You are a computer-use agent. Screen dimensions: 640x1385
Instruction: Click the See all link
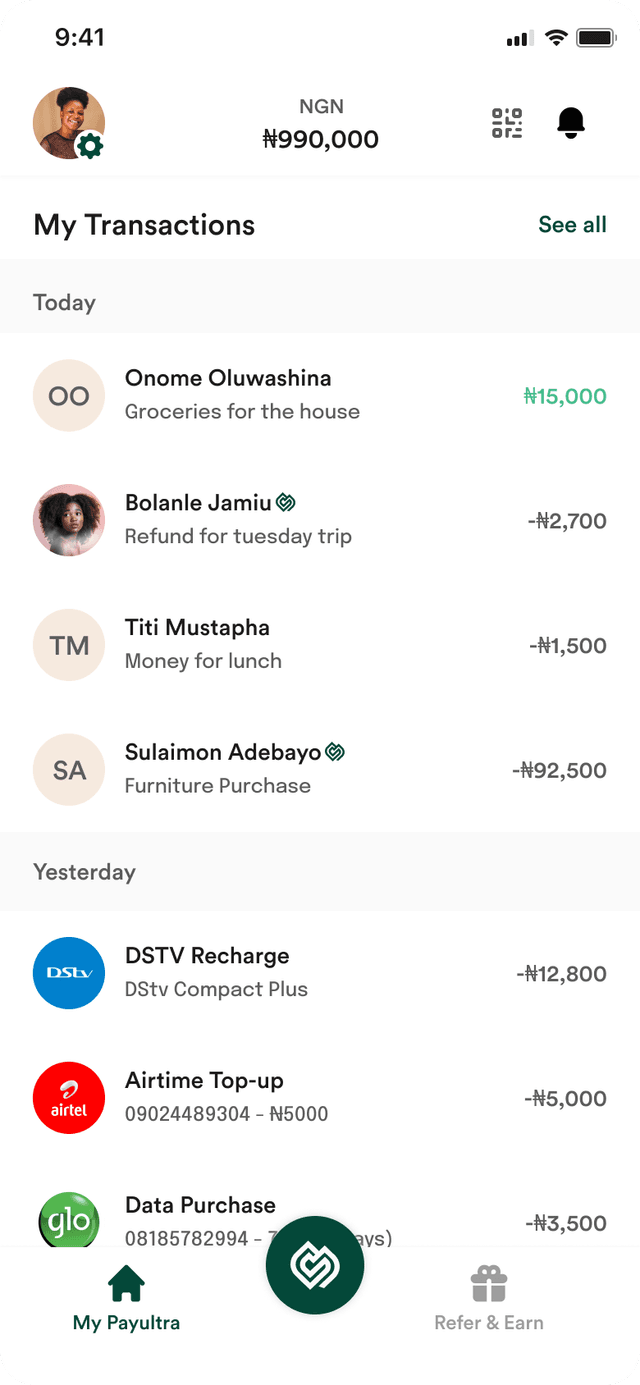[572, 225]
